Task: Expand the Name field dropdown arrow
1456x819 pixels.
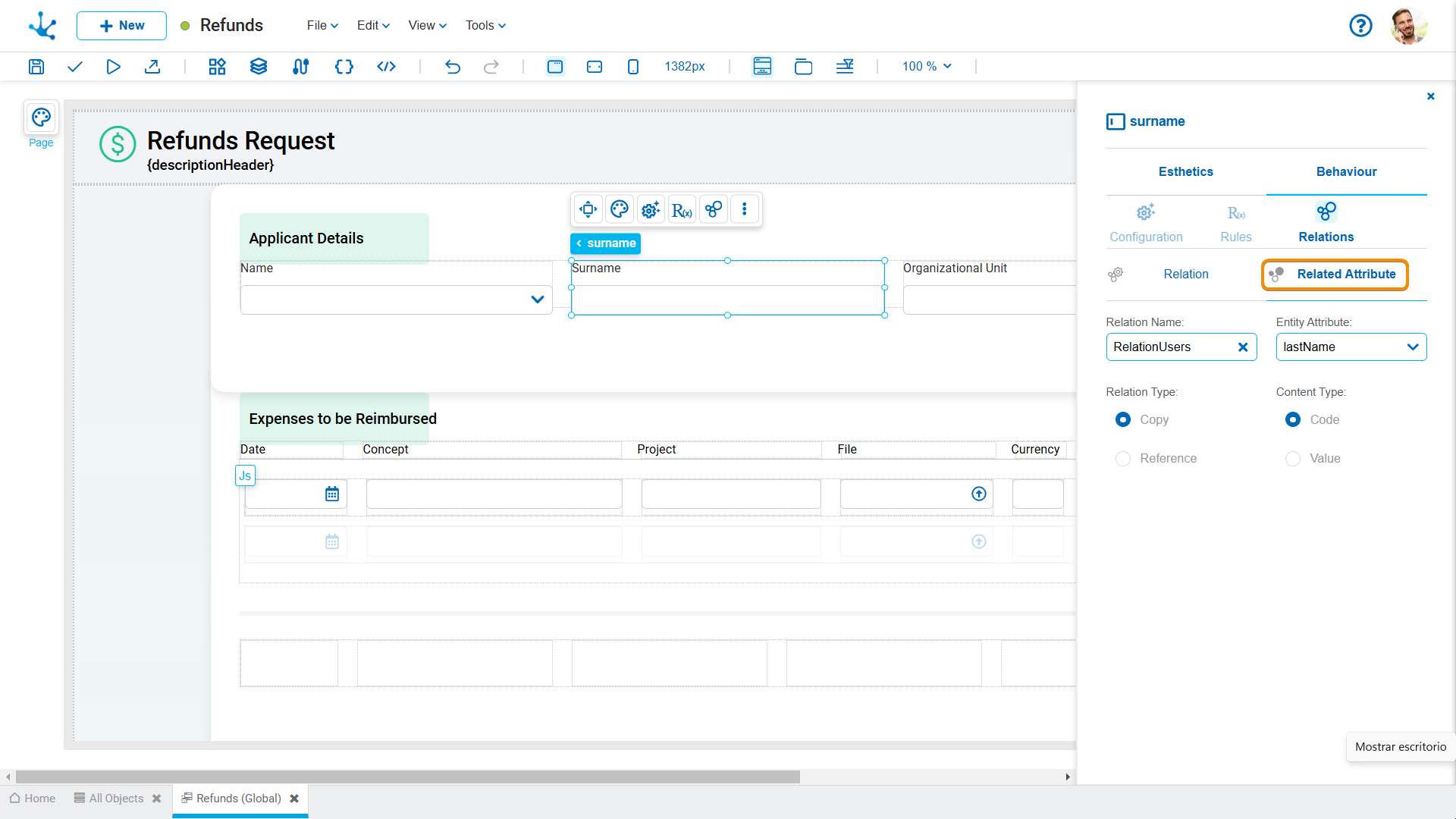Action: tap(538, 300)
